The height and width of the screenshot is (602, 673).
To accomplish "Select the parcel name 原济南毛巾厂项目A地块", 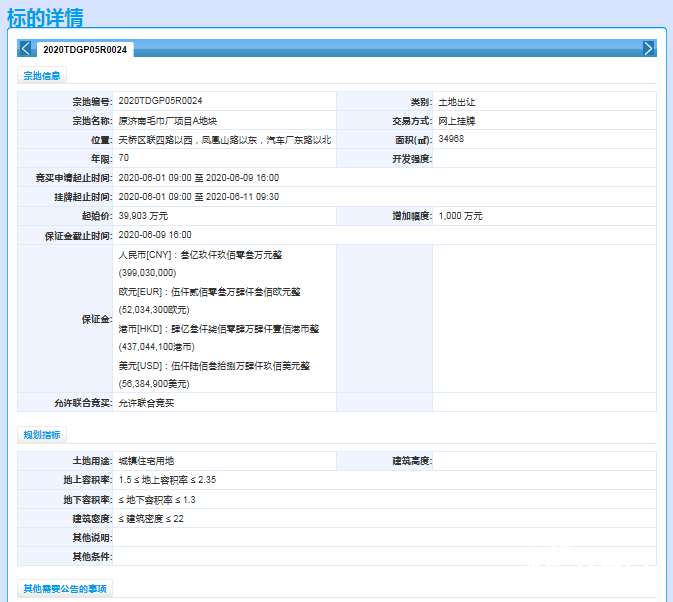I will 166,121.
